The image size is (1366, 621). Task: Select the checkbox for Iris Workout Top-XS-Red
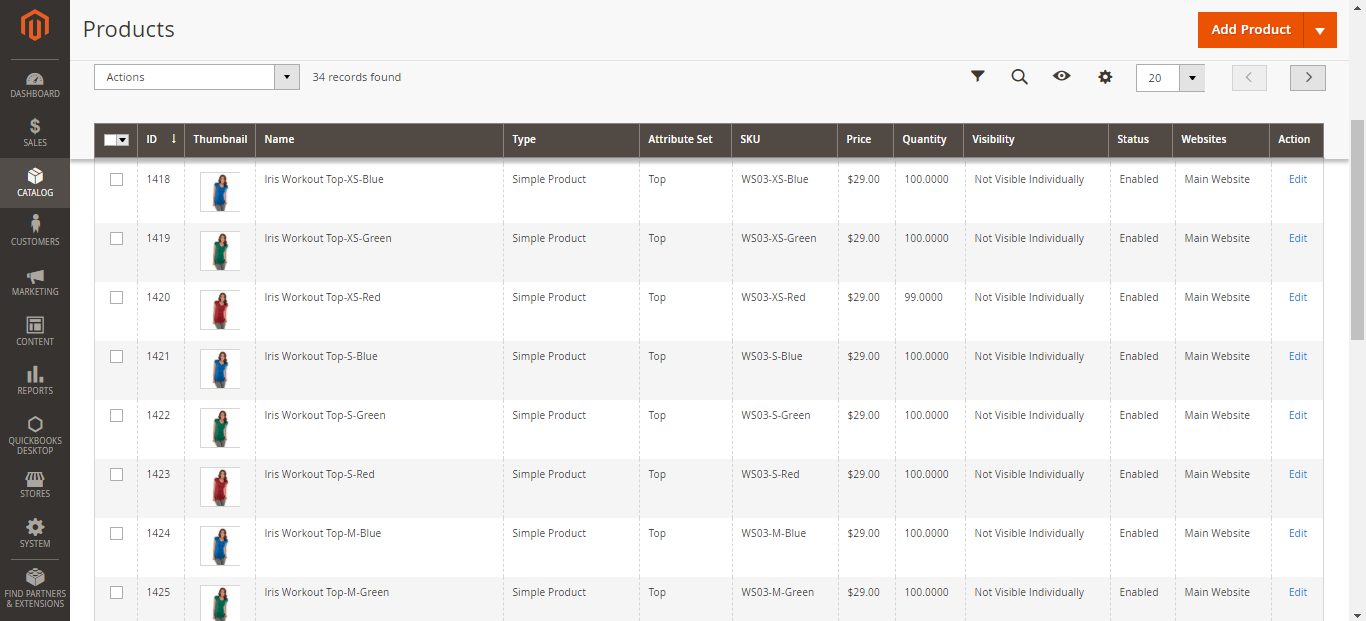pos(116,298)
